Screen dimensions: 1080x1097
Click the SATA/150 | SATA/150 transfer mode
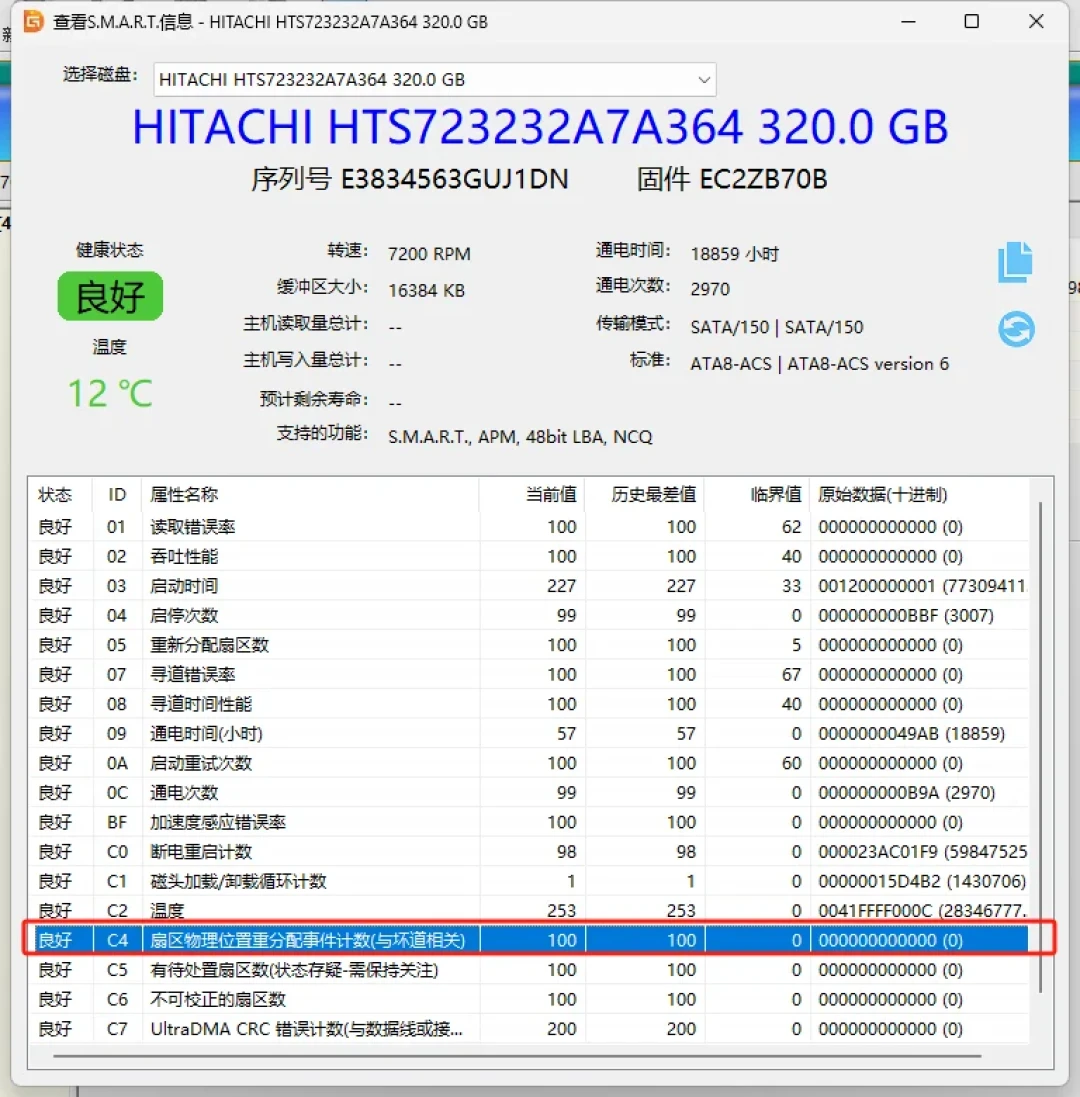pyautogui.click(x=776, y=327)
